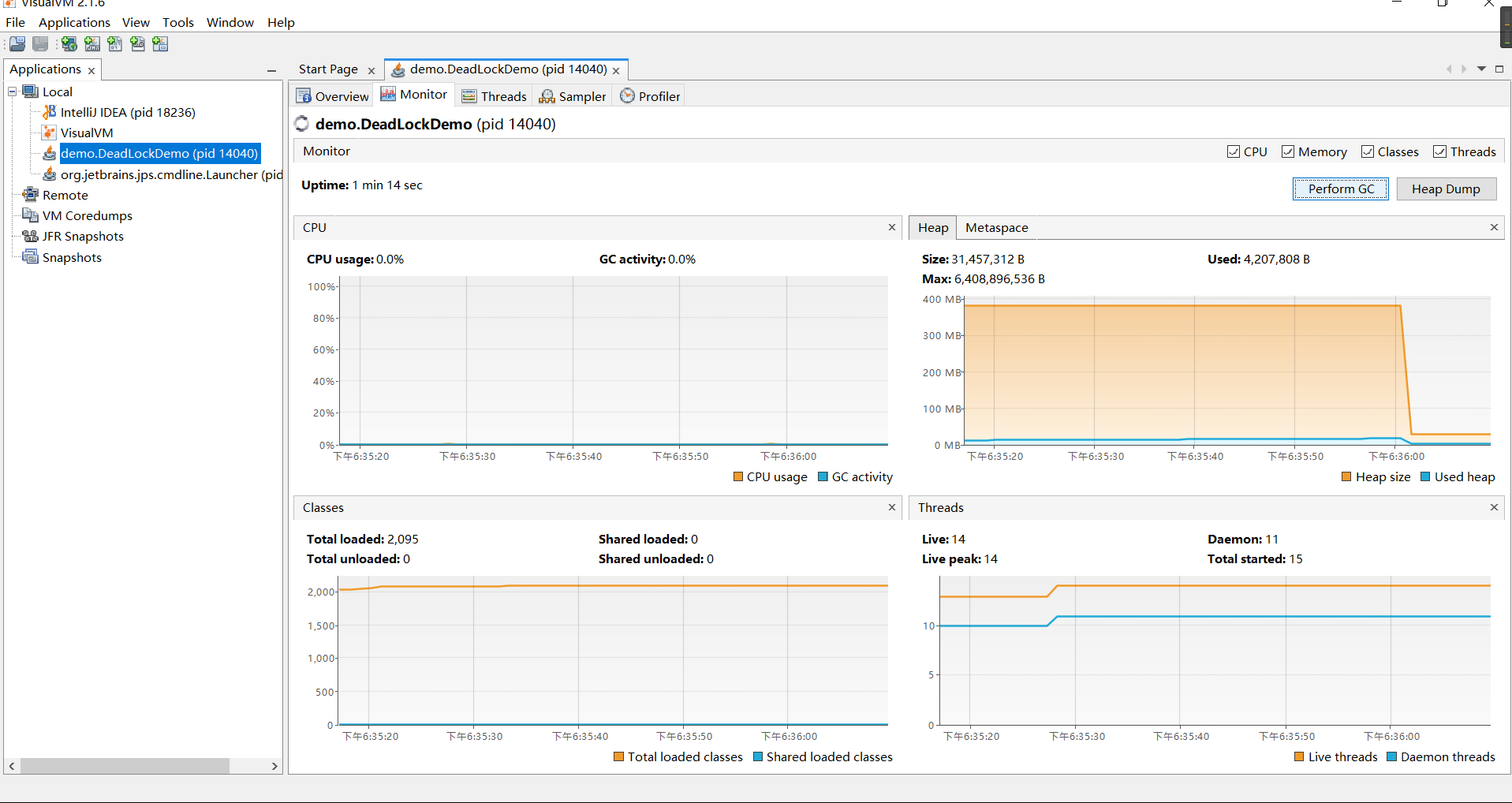Open the document list dropdown arrow

[x=1481, y=69]
